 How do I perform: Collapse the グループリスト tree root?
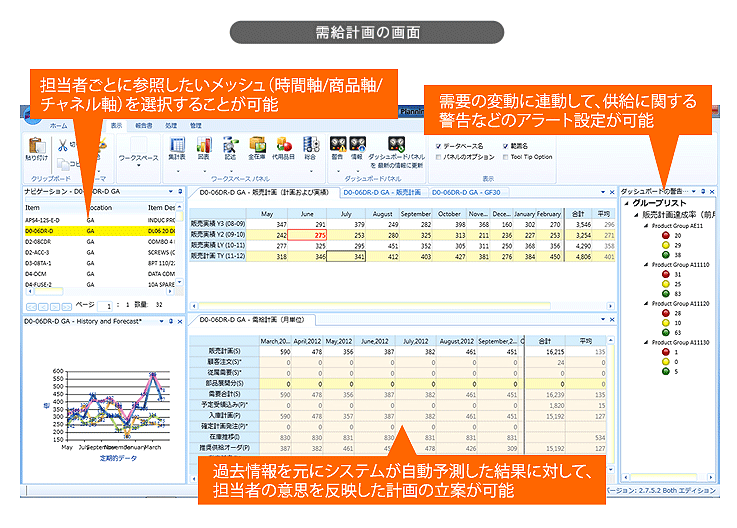(x=627, y=202)
